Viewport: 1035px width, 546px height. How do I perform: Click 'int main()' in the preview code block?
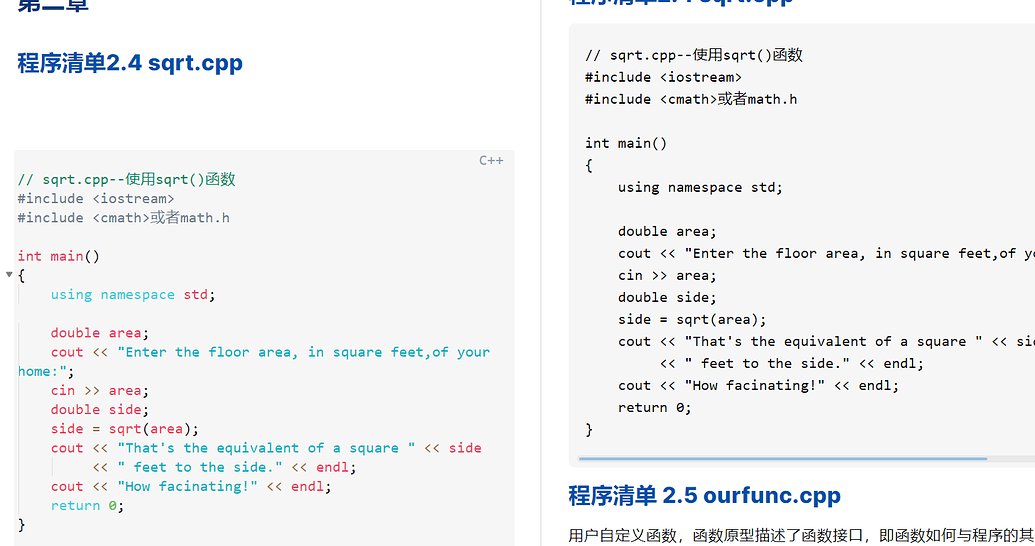click(626, 143)
